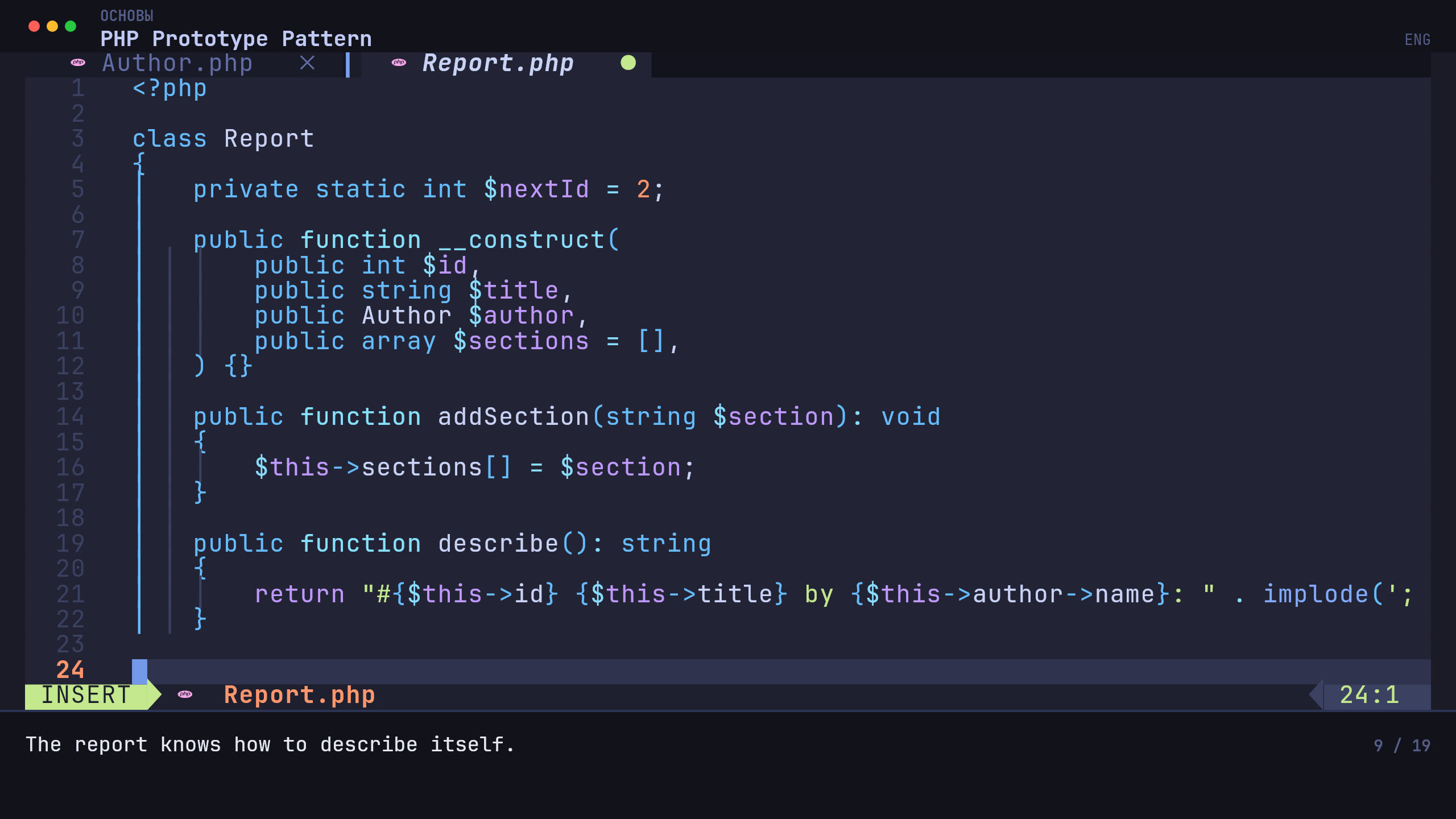This screenshot has width=1456, height=819.
Task: Click the INSERT mode indicator
Action: click(86, 696)
